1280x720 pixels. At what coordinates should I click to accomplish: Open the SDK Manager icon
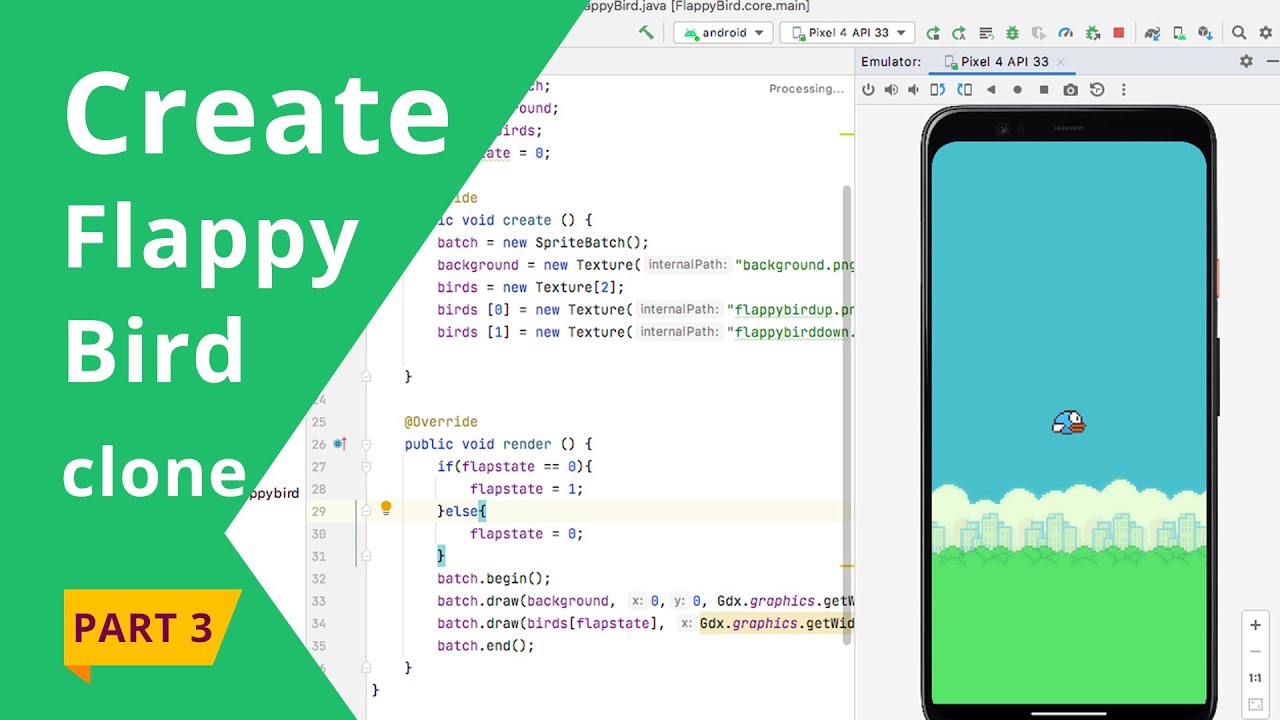(x=1205, y=33)
